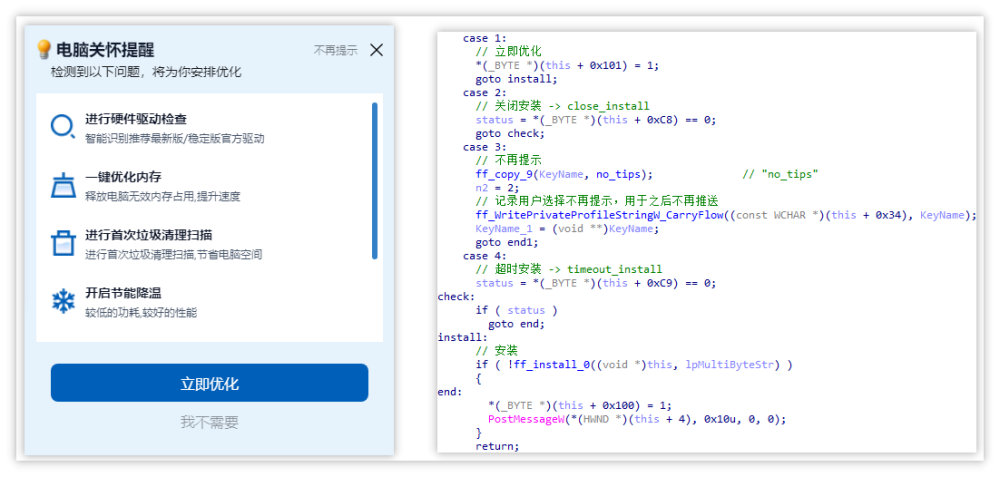Click the snowflake energy-saving cooling icon
The width and height of the screenshot is (1000, 477).
[x=63, y=301]
